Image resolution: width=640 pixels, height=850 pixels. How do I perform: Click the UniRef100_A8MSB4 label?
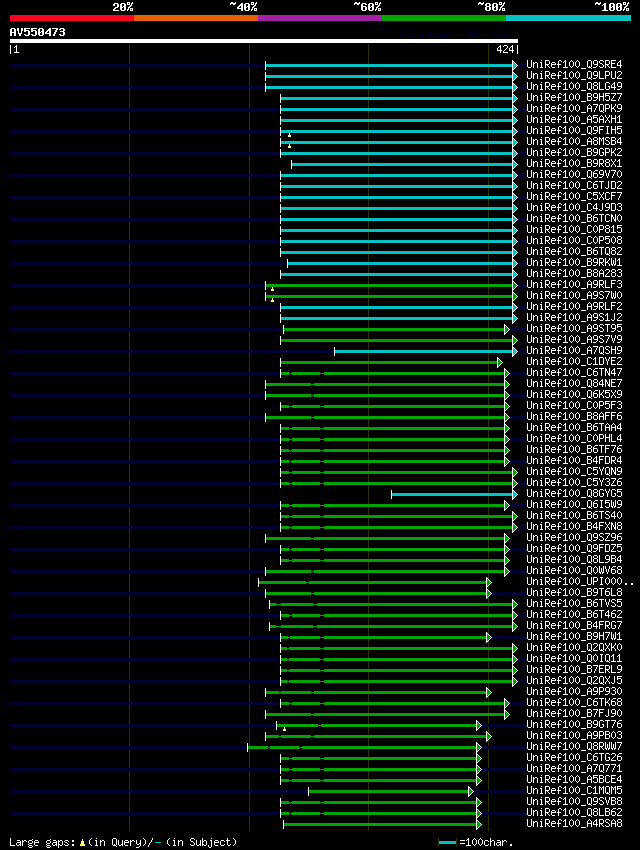click(574, 141)
